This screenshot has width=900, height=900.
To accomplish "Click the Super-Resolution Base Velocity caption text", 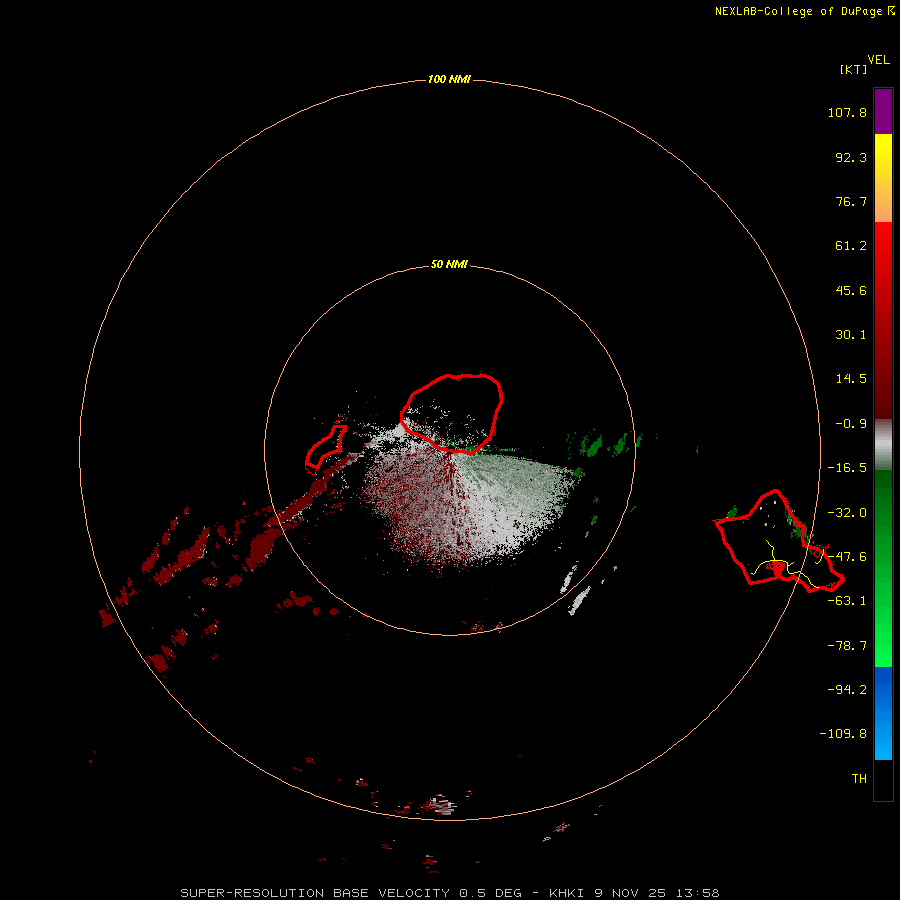I will coord(449,893).
